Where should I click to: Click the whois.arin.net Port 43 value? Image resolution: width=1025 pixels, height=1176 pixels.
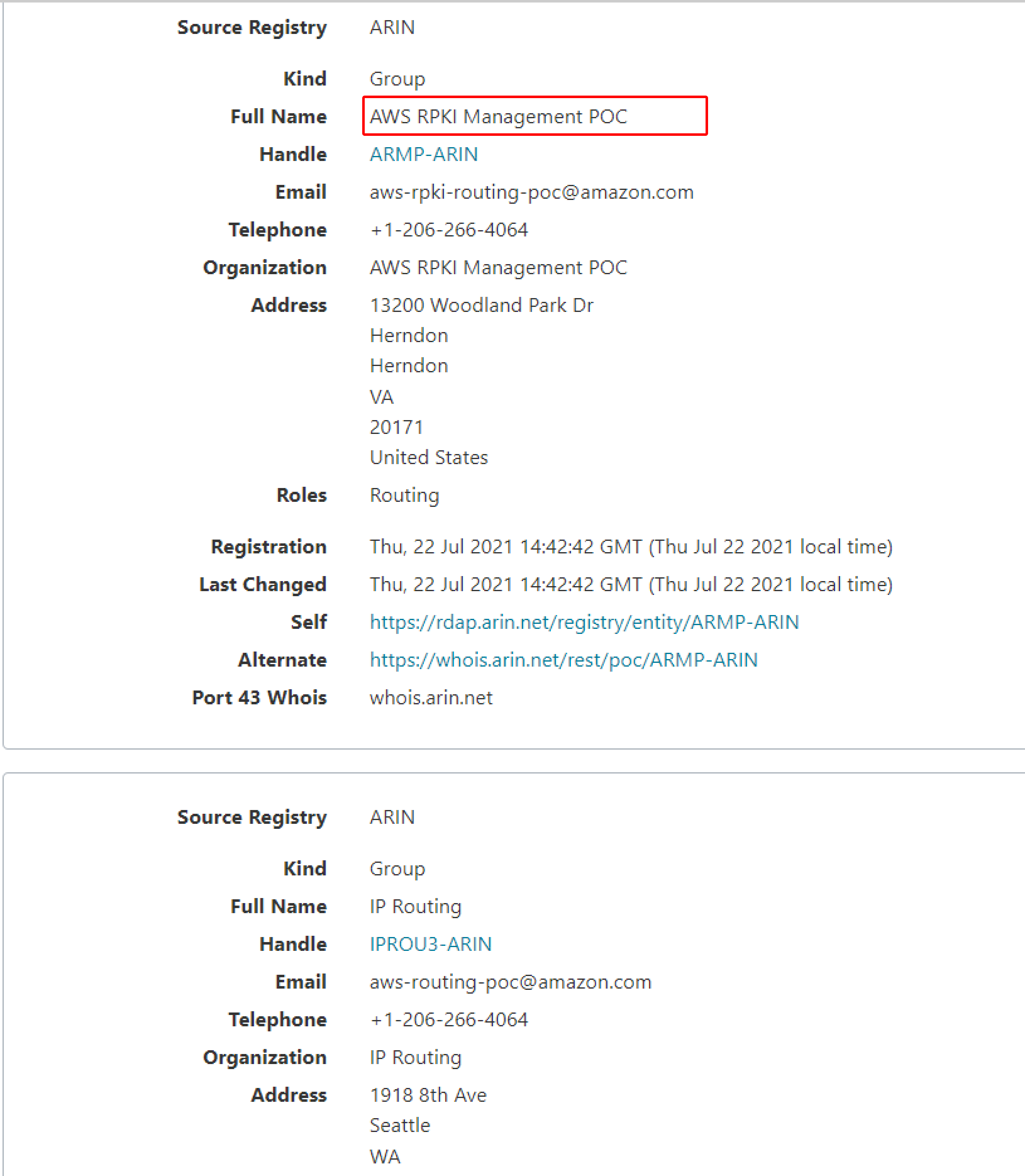point(431,698)
